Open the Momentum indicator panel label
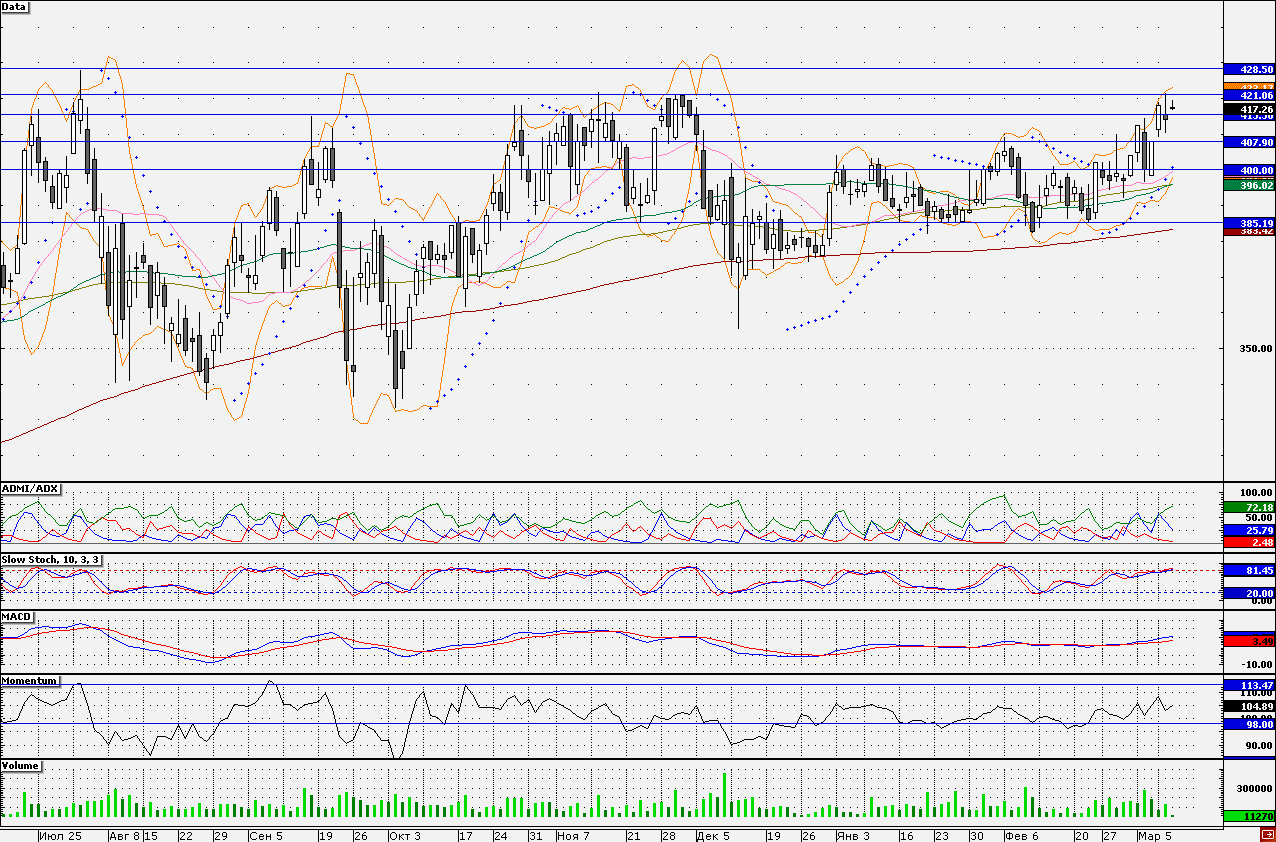 [x=29, y=680]
